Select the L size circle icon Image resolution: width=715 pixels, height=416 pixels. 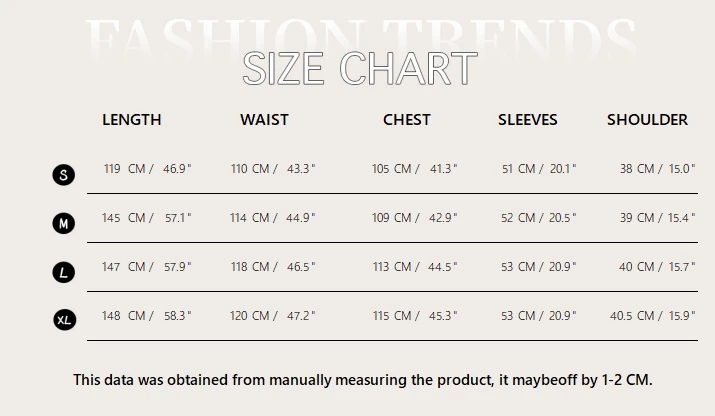coord(63,272)
